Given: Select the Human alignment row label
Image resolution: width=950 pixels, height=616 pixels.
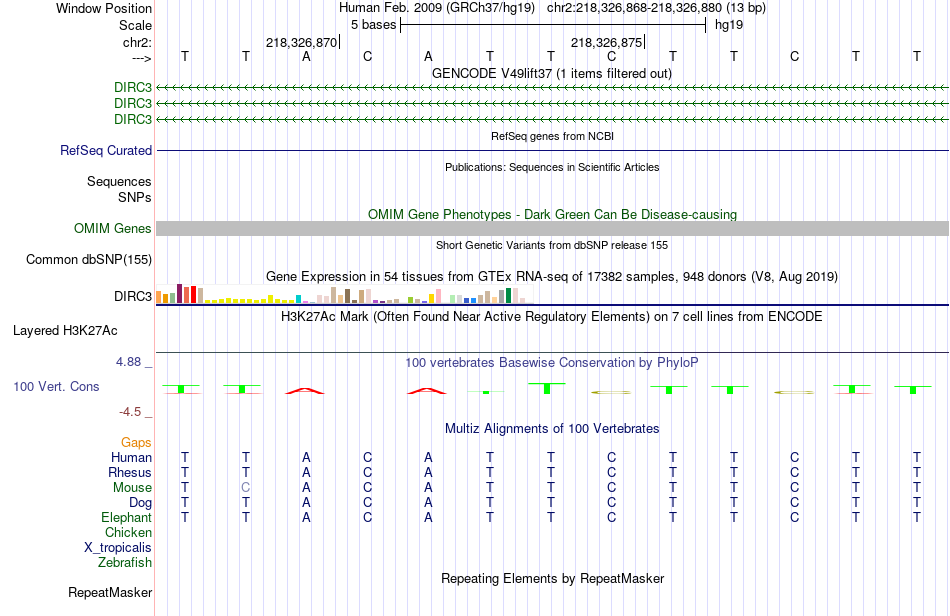Looking at the screenshot, I should point(131,457).
